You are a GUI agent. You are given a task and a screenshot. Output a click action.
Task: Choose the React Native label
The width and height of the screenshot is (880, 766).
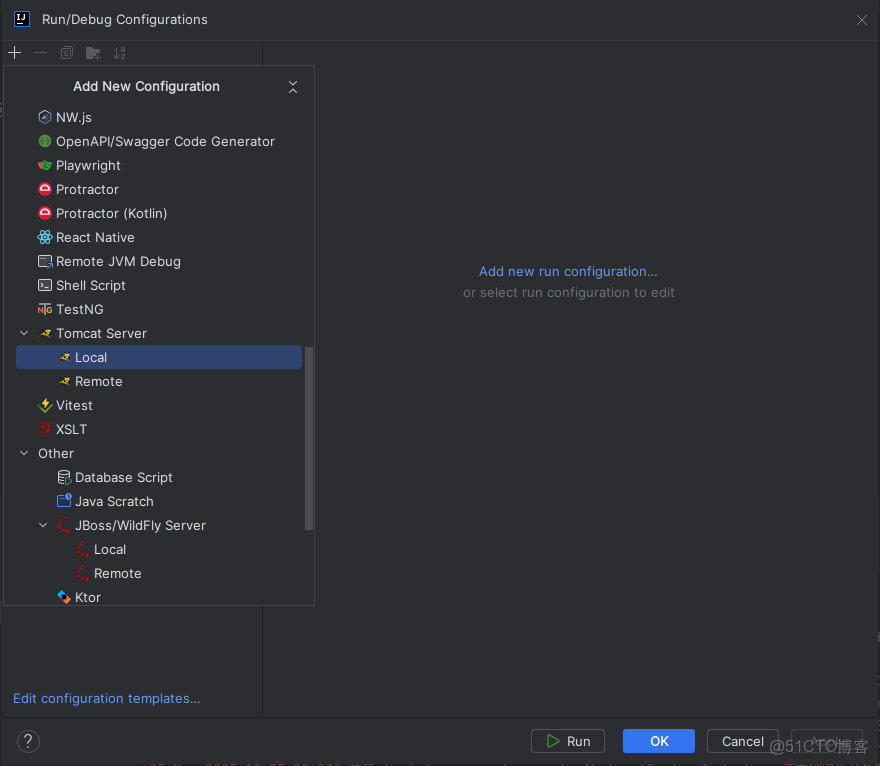pos(95,237)
